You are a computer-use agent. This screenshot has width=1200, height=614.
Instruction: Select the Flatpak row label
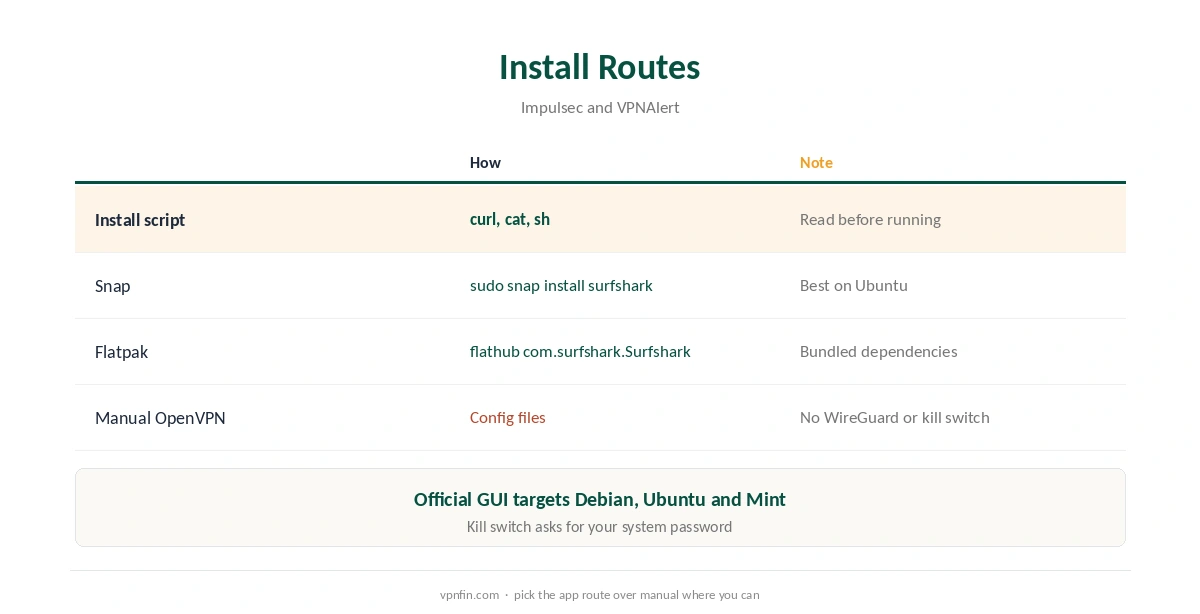click(x=121, y=352)
